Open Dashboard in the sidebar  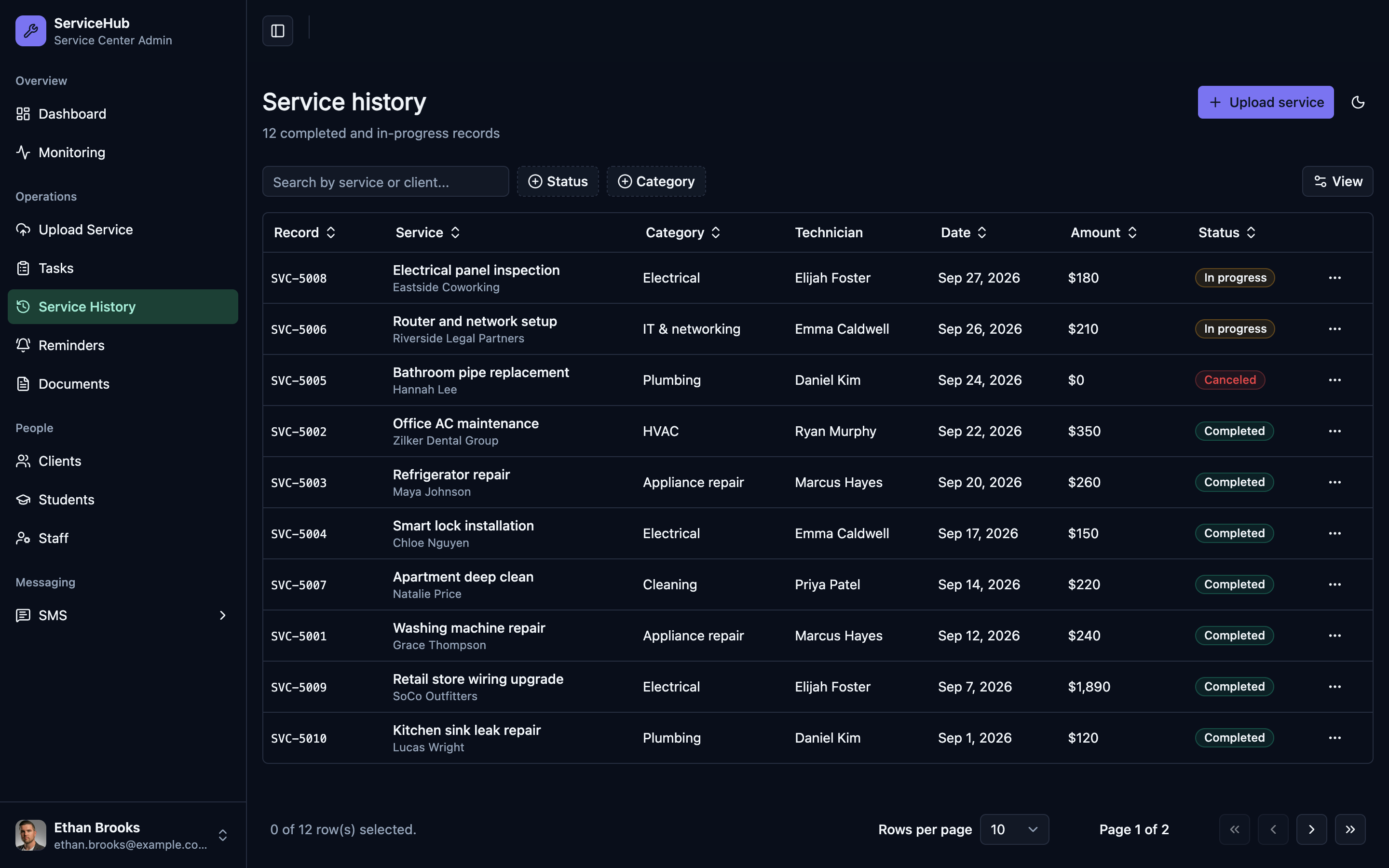click(123, 114)
